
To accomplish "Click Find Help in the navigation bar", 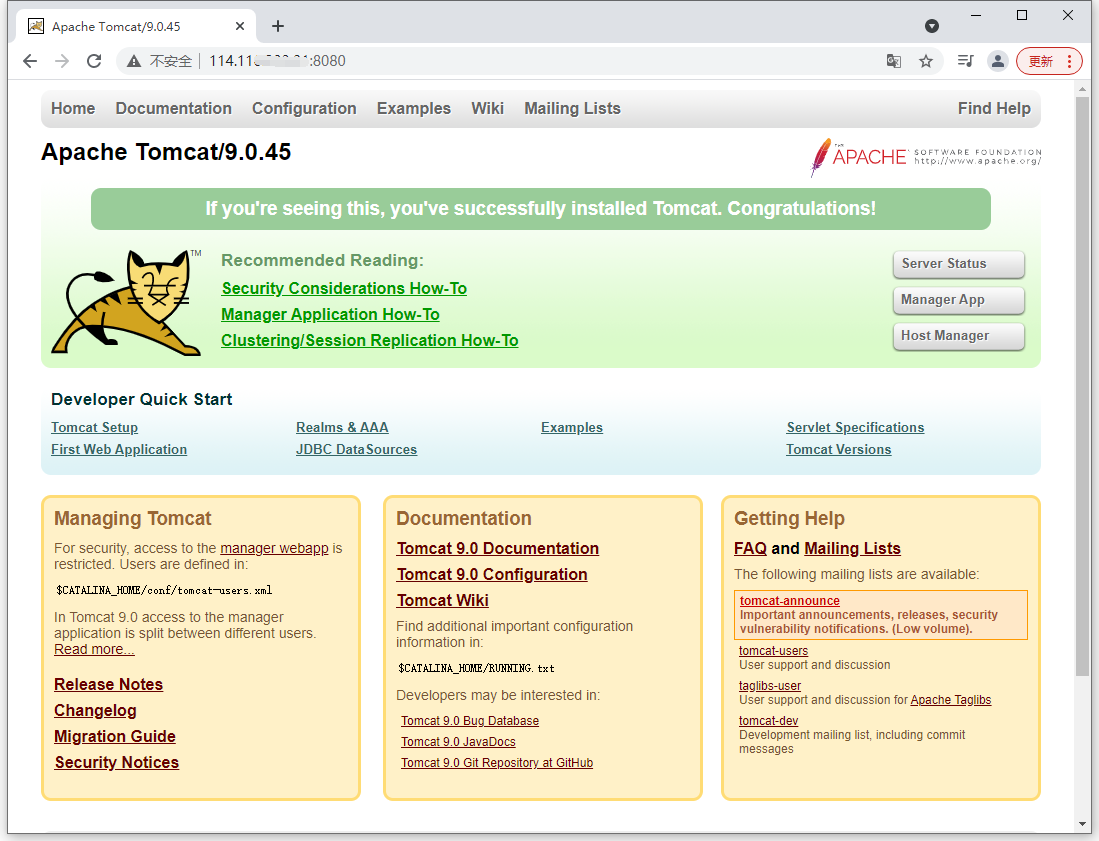I will click(994, 109).
